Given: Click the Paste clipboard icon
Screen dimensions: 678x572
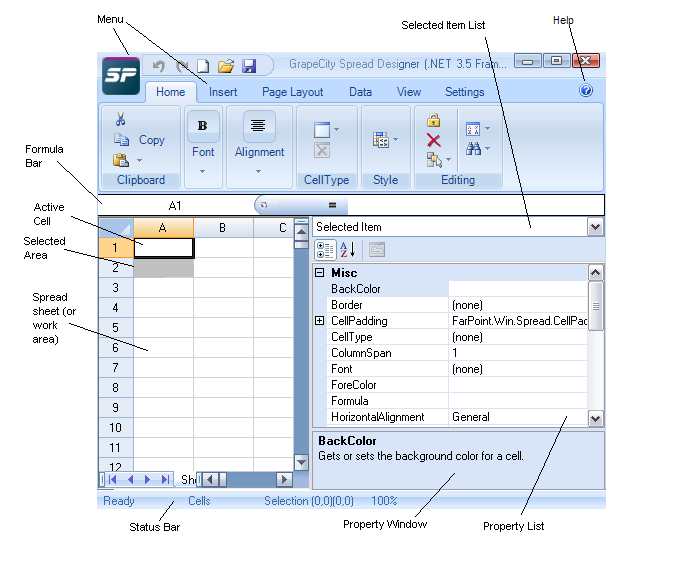Looking at the screenshot, I should point(121,160).
